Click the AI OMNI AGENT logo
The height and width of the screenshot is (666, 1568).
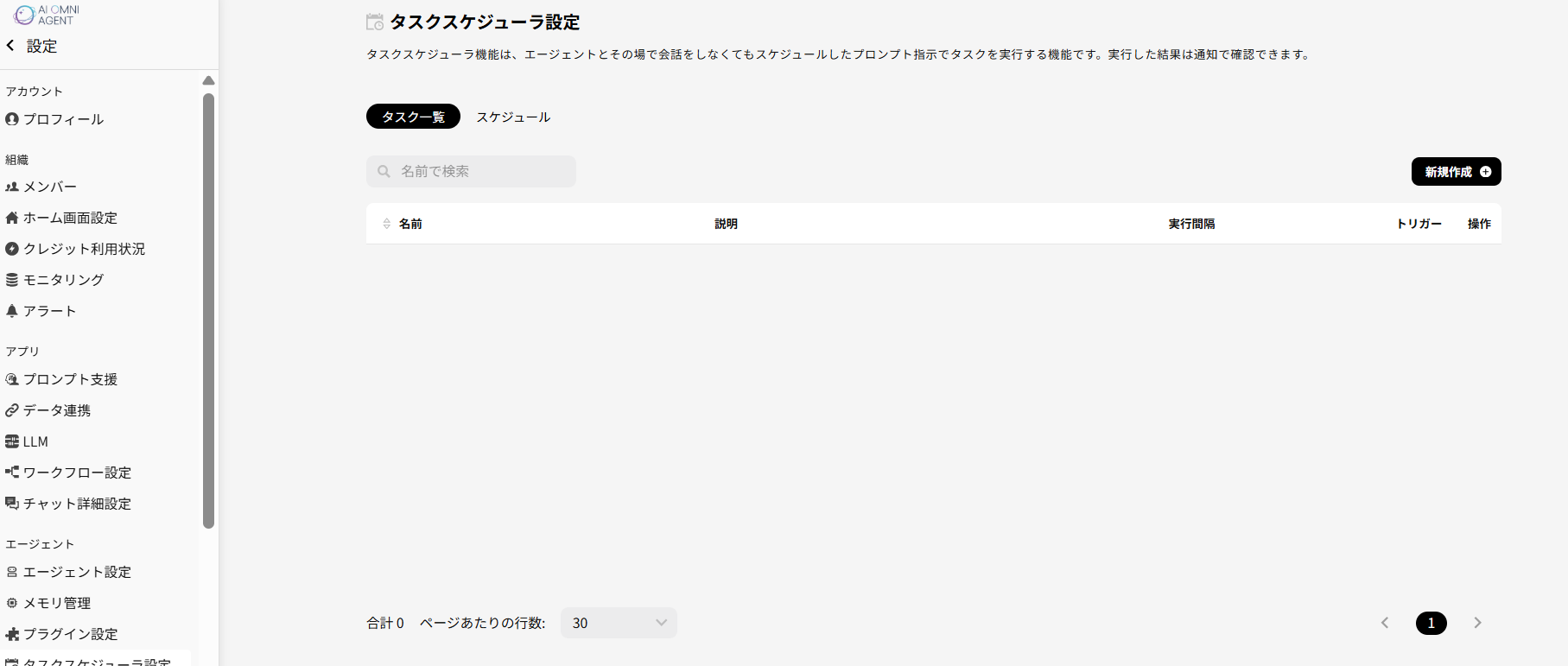pyautogui.click(x=47, y=15)
